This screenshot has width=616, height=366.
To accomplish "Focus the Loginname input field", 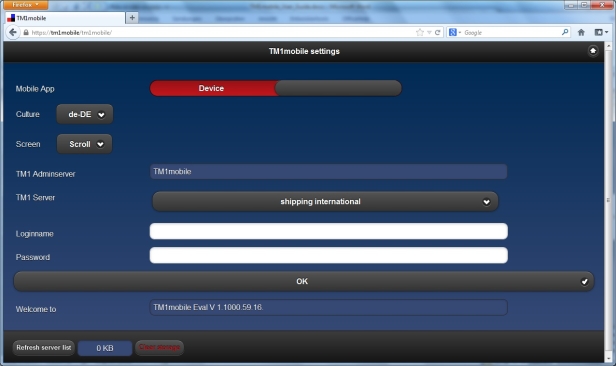I will [328, 231].
